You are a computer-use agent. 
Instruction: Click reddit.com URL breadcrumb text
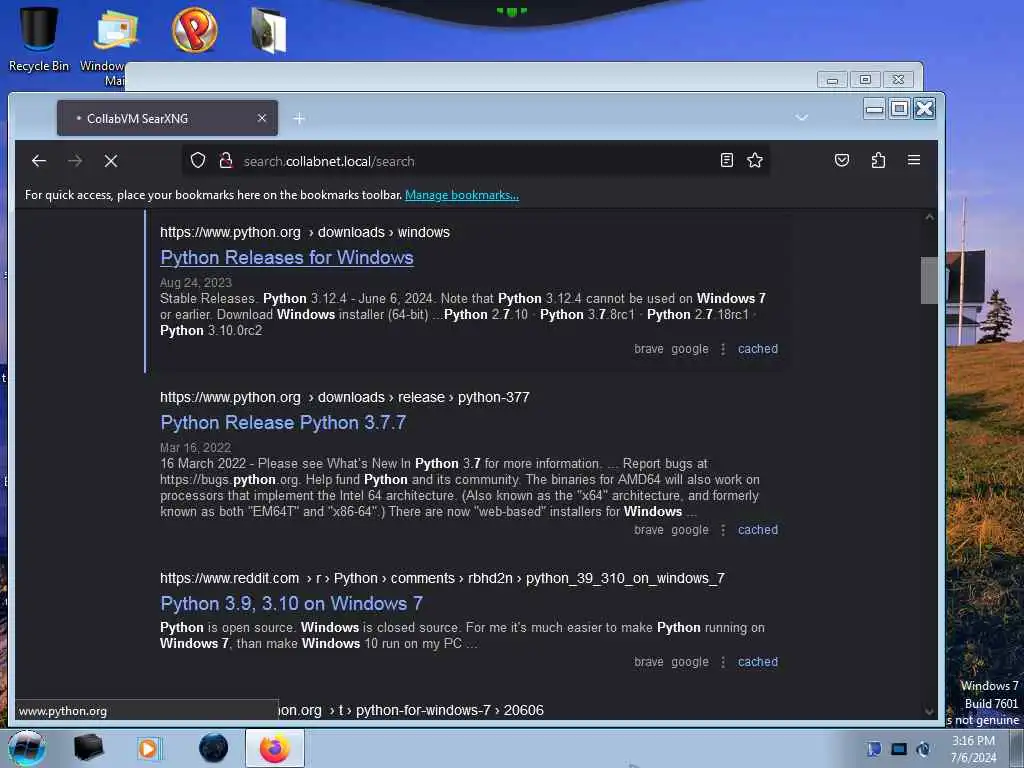[x=442, y=578]
